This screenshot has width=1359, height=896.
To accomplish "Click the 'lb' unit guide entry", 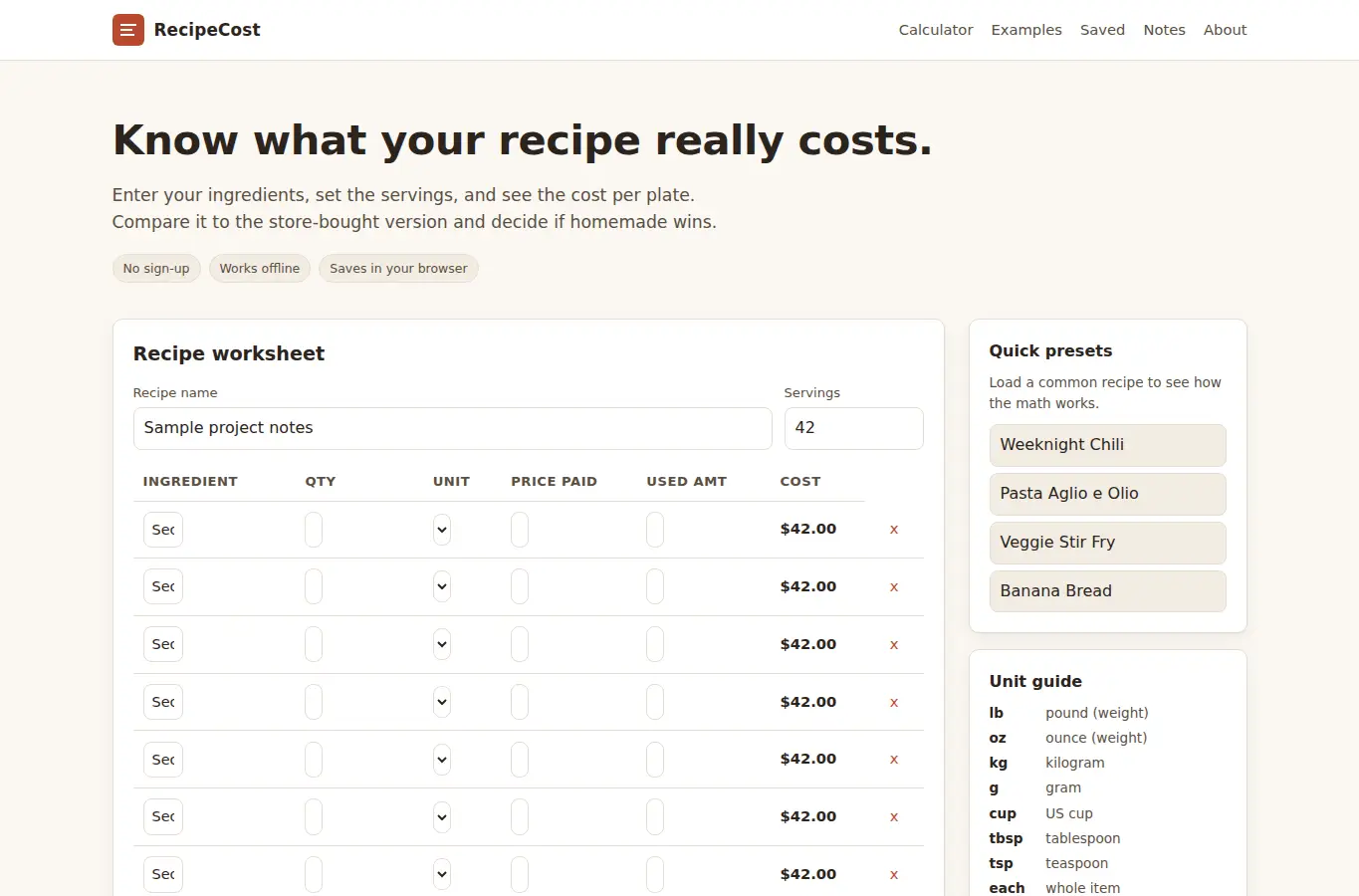I will coord(997,713).
